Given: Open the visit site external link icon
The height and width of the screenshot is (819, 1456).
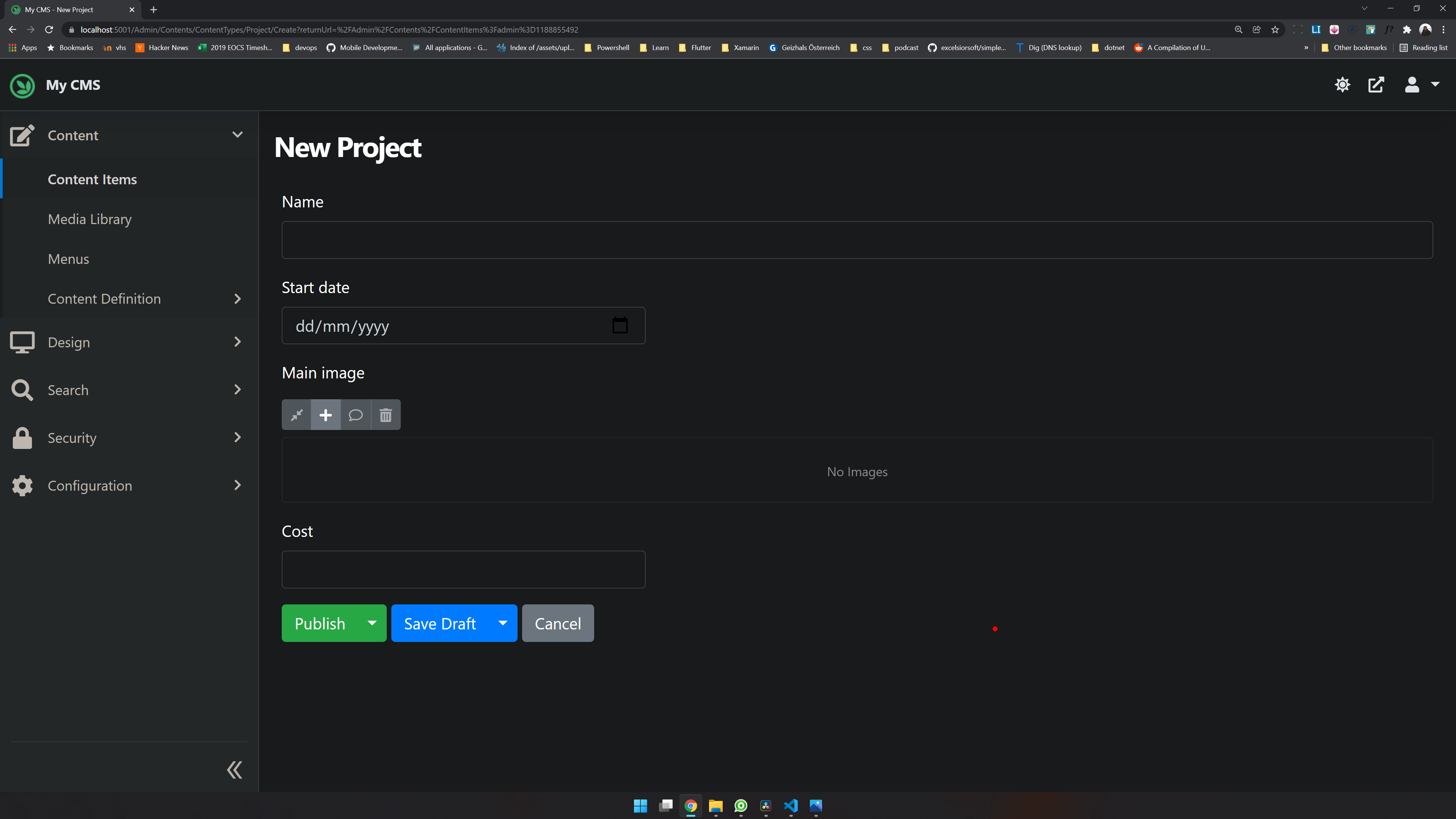Looking at the screenshot, I should click(x=1376, y=85).
